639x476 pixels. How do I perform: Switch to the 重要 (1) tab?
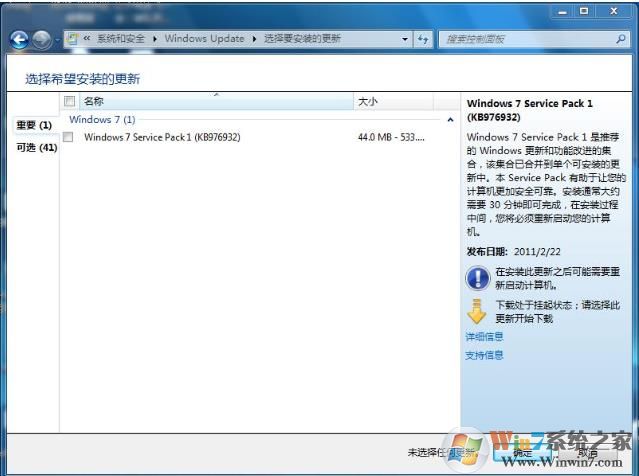point(34,125)
